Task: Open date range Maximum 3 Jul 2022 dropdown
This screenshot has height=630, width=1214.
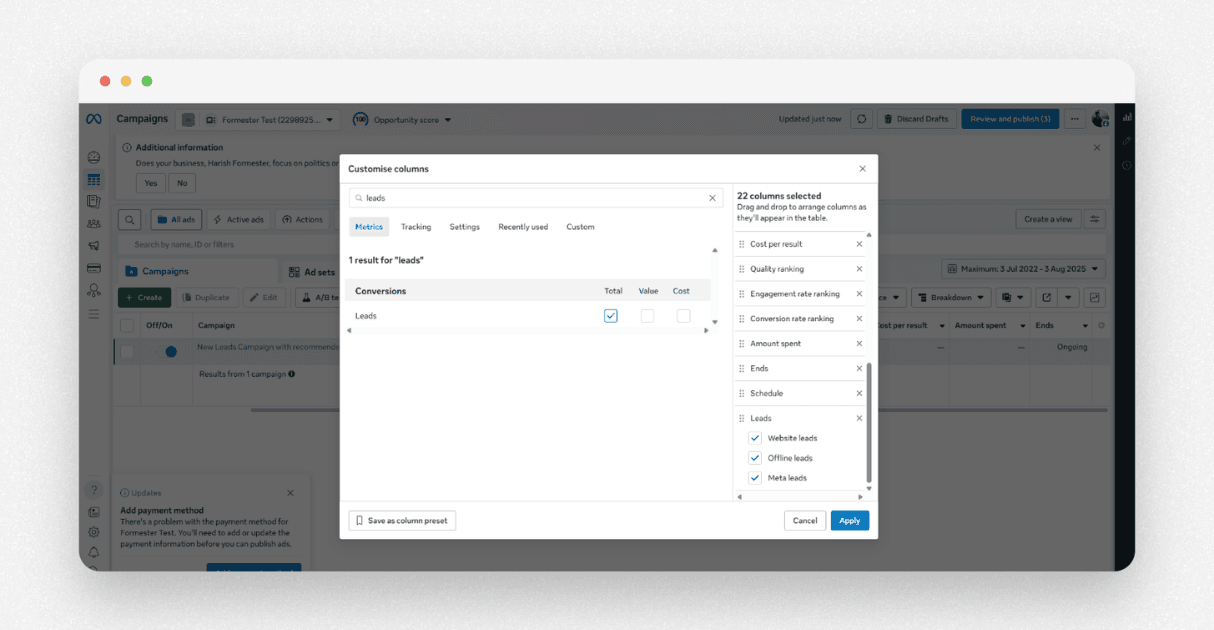Action: tap(1023, 269)
